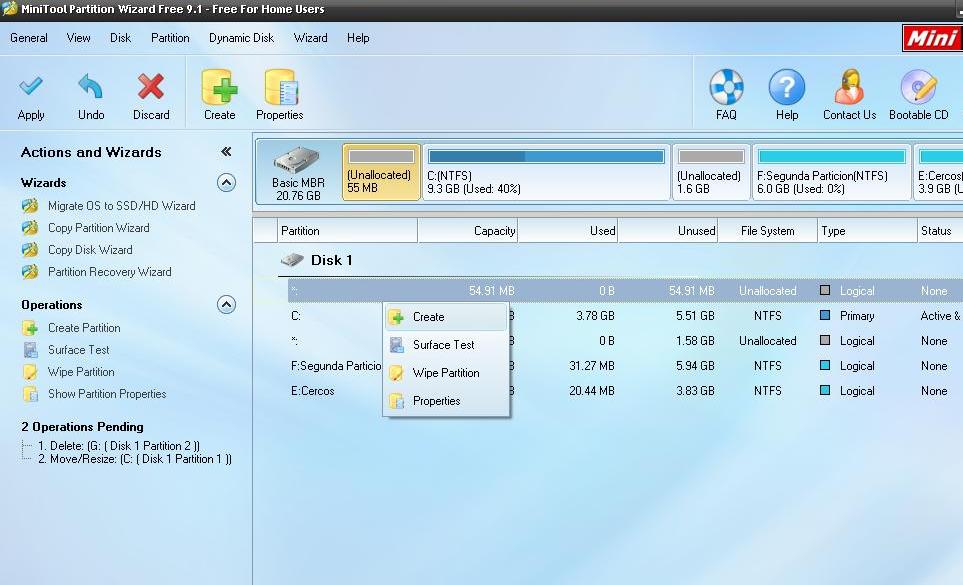Image resolution: width=963 pixels, height=585 pixels.
Task: Click the Show Partition Properties link
Action: 107,394
